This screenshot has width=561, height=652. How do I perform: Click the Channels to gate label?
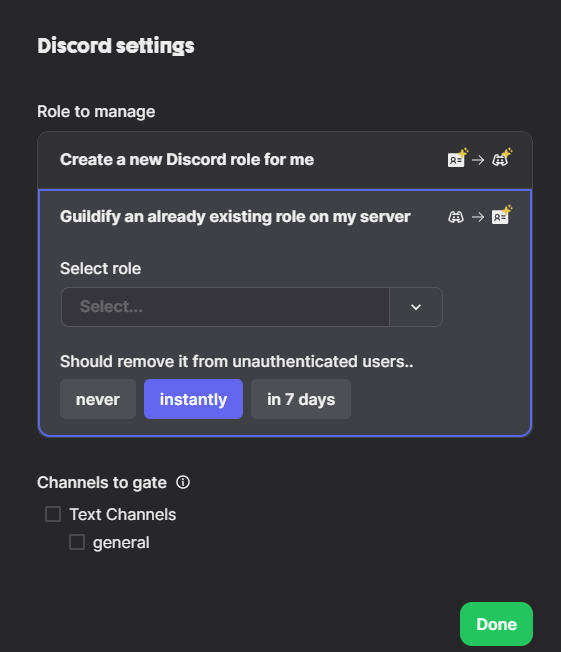(x=102, y=483)
